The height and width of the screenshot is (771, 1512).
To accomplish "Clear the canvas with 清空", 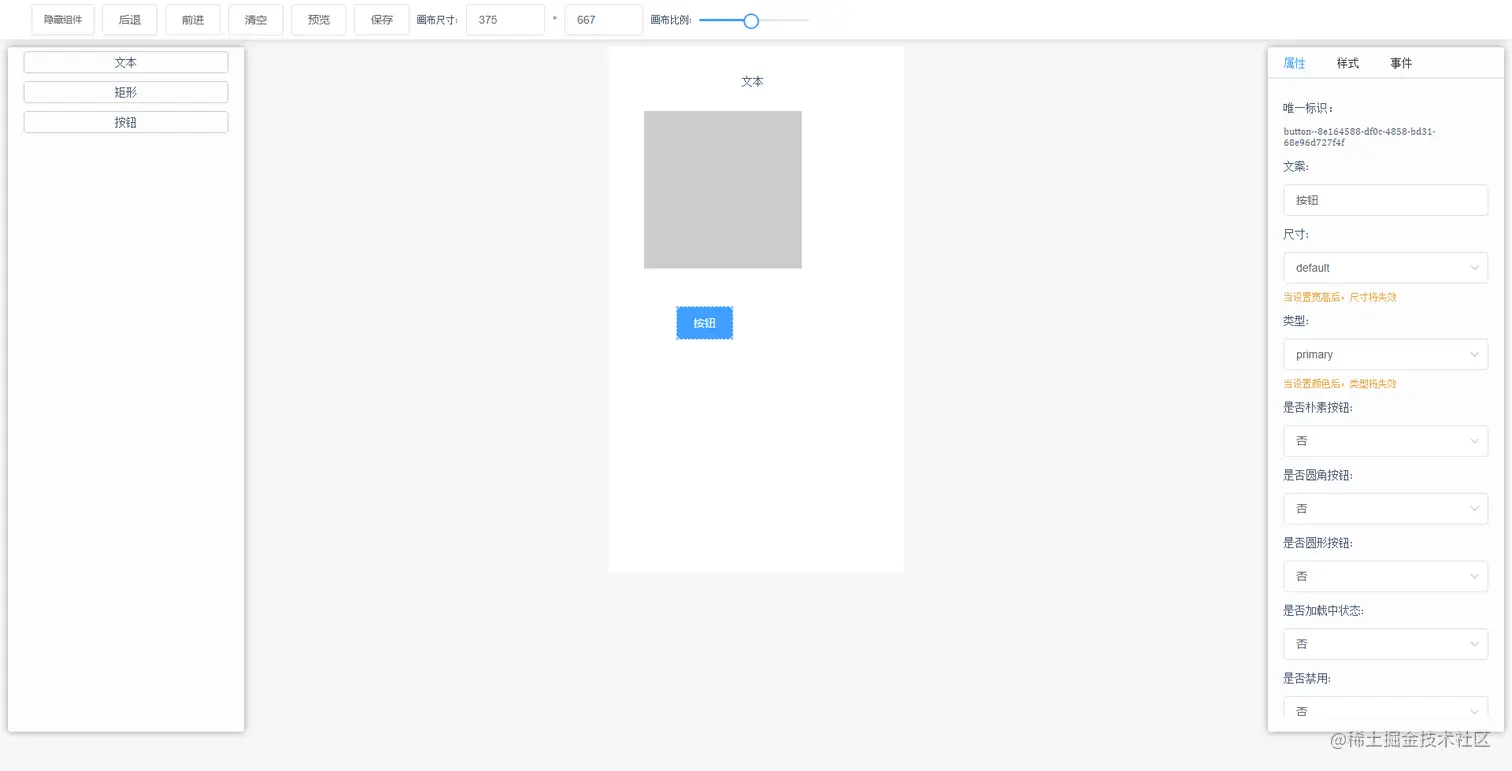I will click(x=256, y=20).
